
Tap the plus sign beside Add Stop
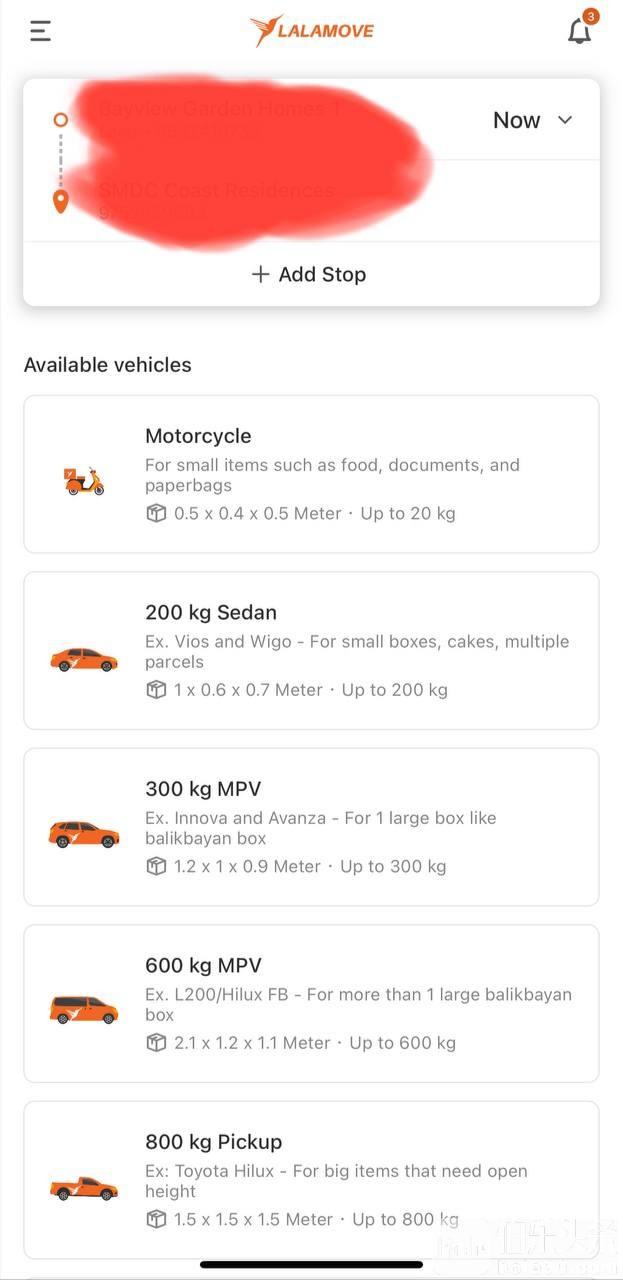pyautogui.click(x=261, y=274)
